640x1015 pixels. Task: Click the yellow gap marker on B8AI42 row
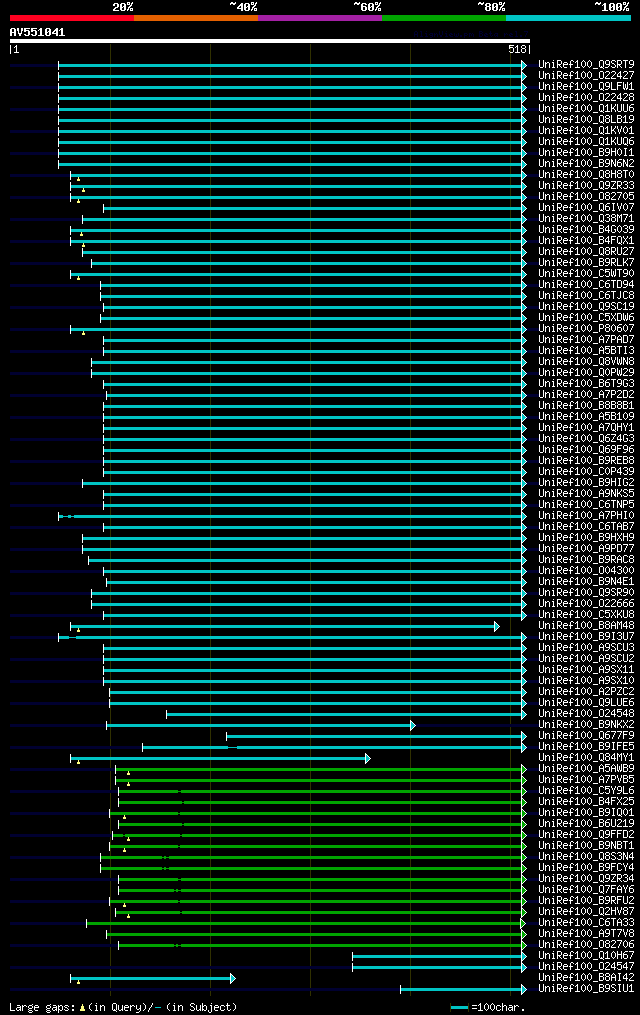[78, 983]
